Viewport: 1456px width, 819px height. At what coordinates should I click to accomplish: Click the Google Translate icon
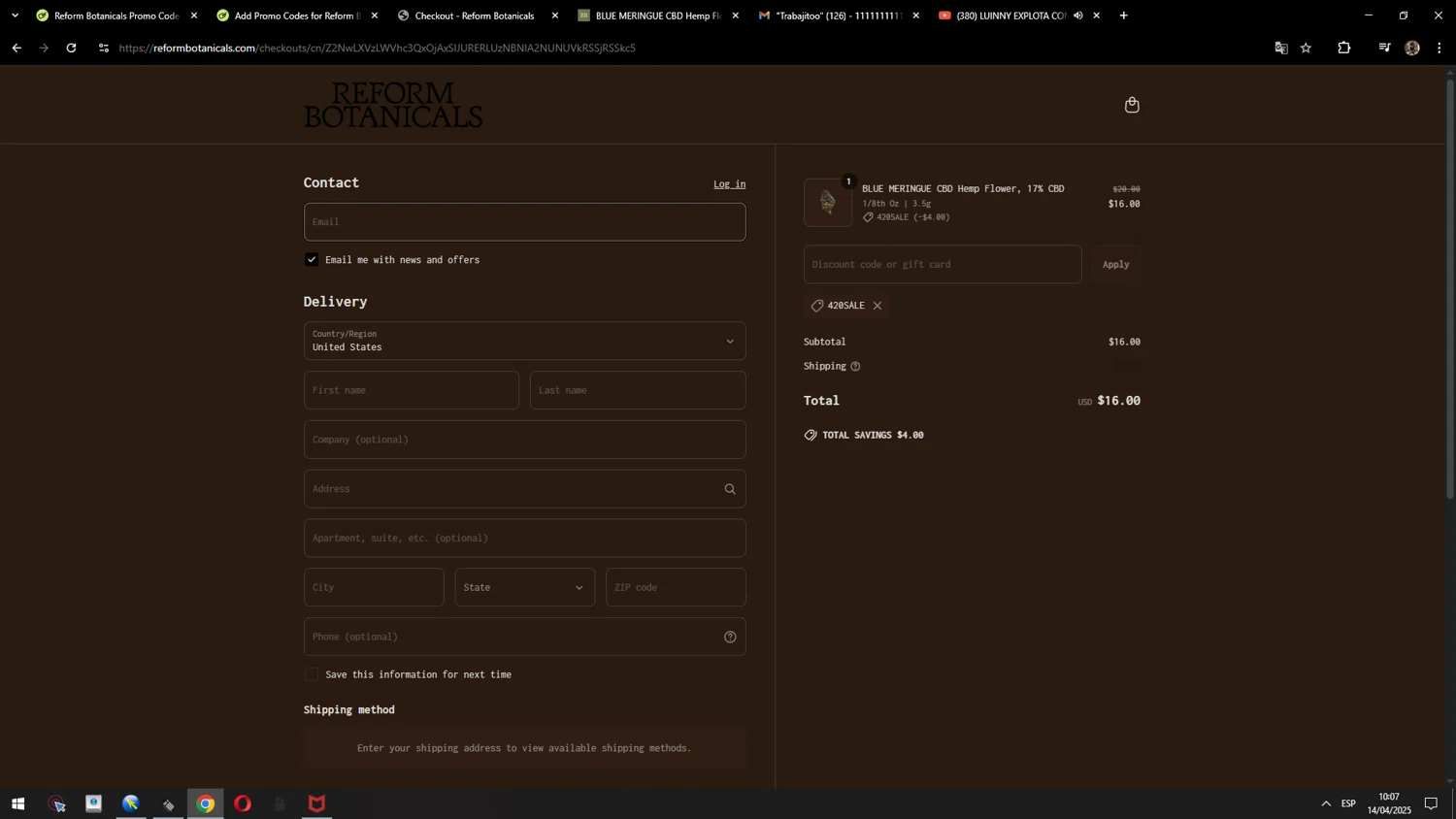[1281, 48]
